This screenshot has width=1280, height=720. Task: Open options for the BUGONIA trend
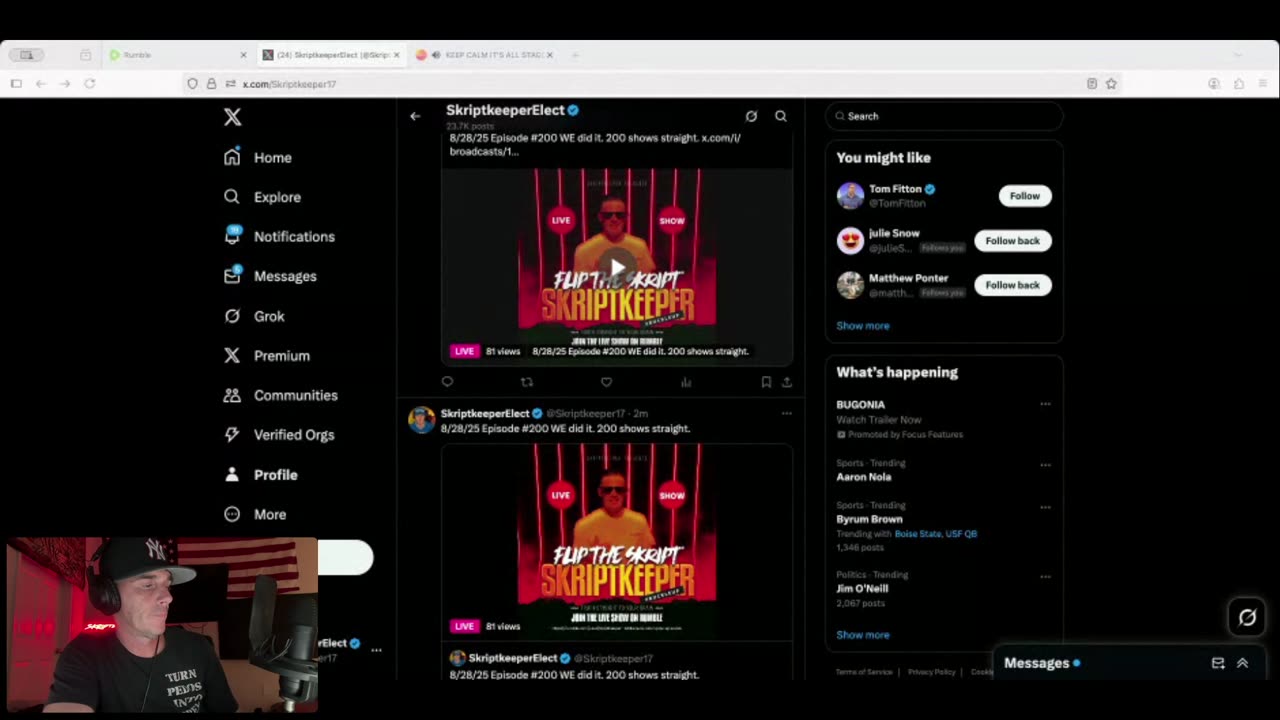pyautogui.click(x=1045, y=404)
